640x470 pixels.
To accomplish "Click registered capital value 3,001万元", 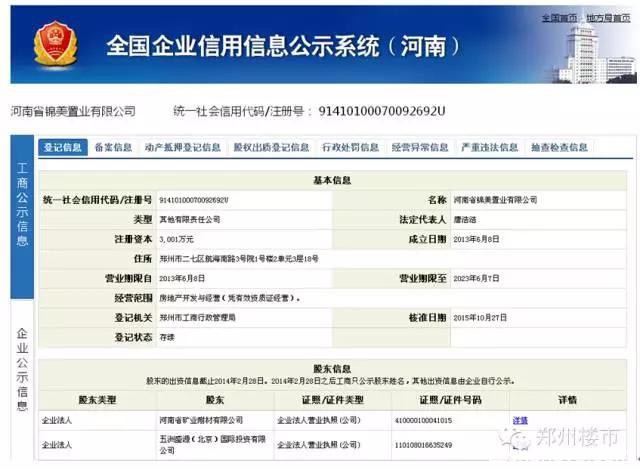I will pyautogui.click(x=176, y=239).
